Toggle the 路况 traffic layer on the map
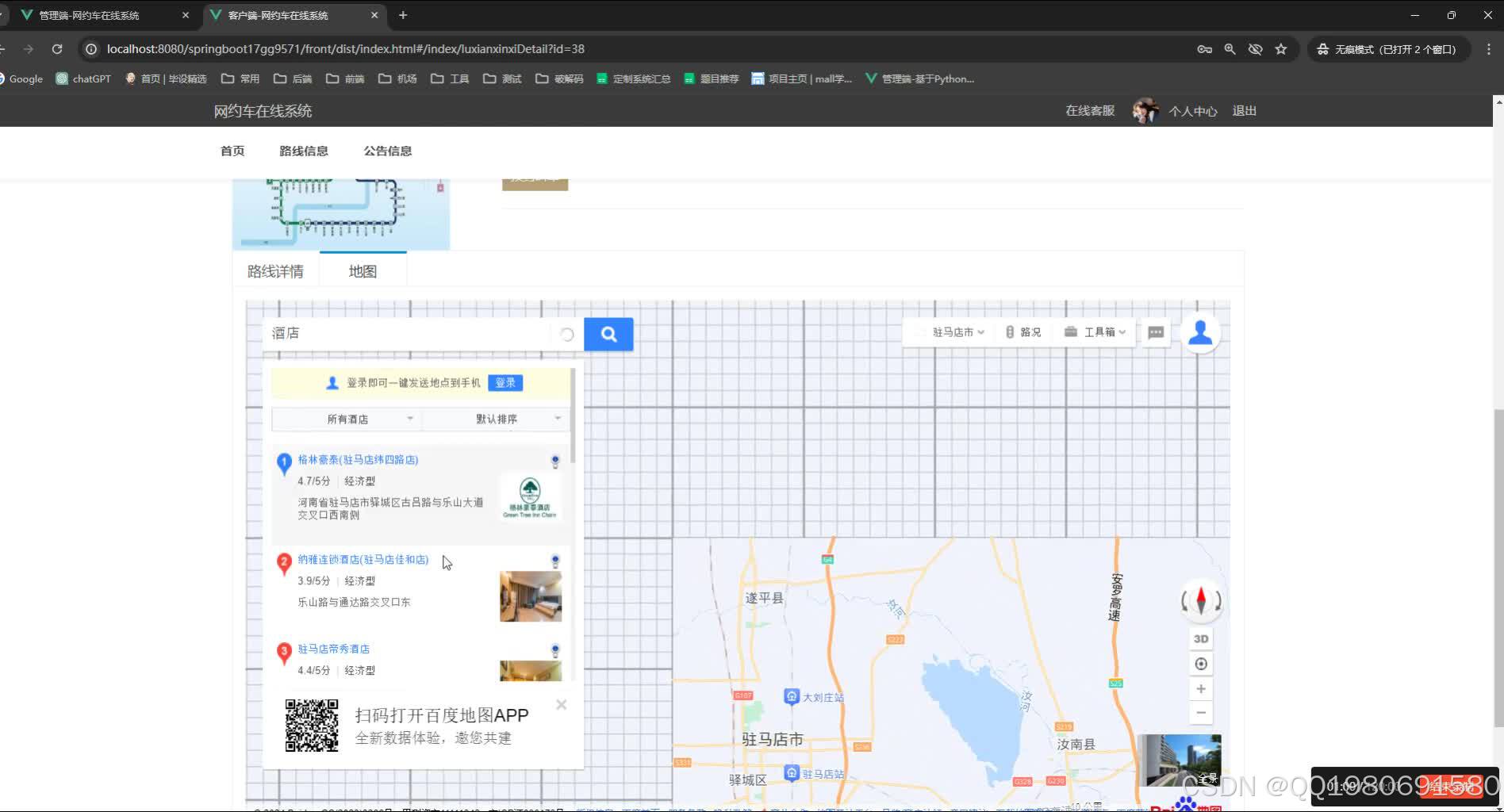Image resolution: width=1504 pixels, height=812 pixels. 1025,332
